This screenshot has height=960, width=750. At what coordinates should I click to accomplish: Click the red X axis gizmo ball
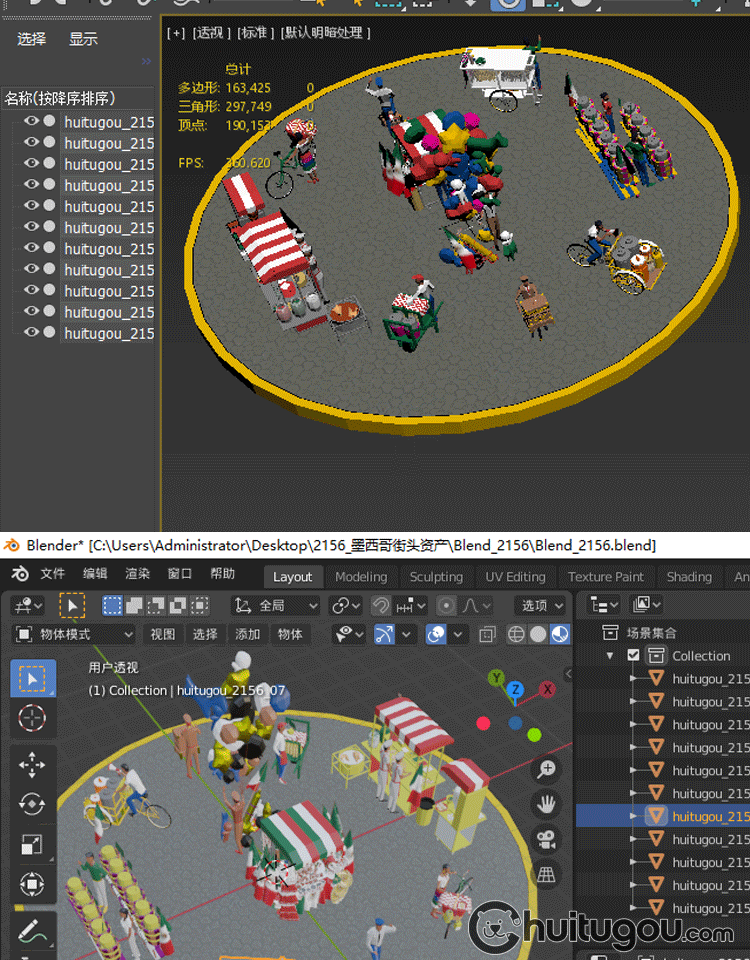pos(547,689)
